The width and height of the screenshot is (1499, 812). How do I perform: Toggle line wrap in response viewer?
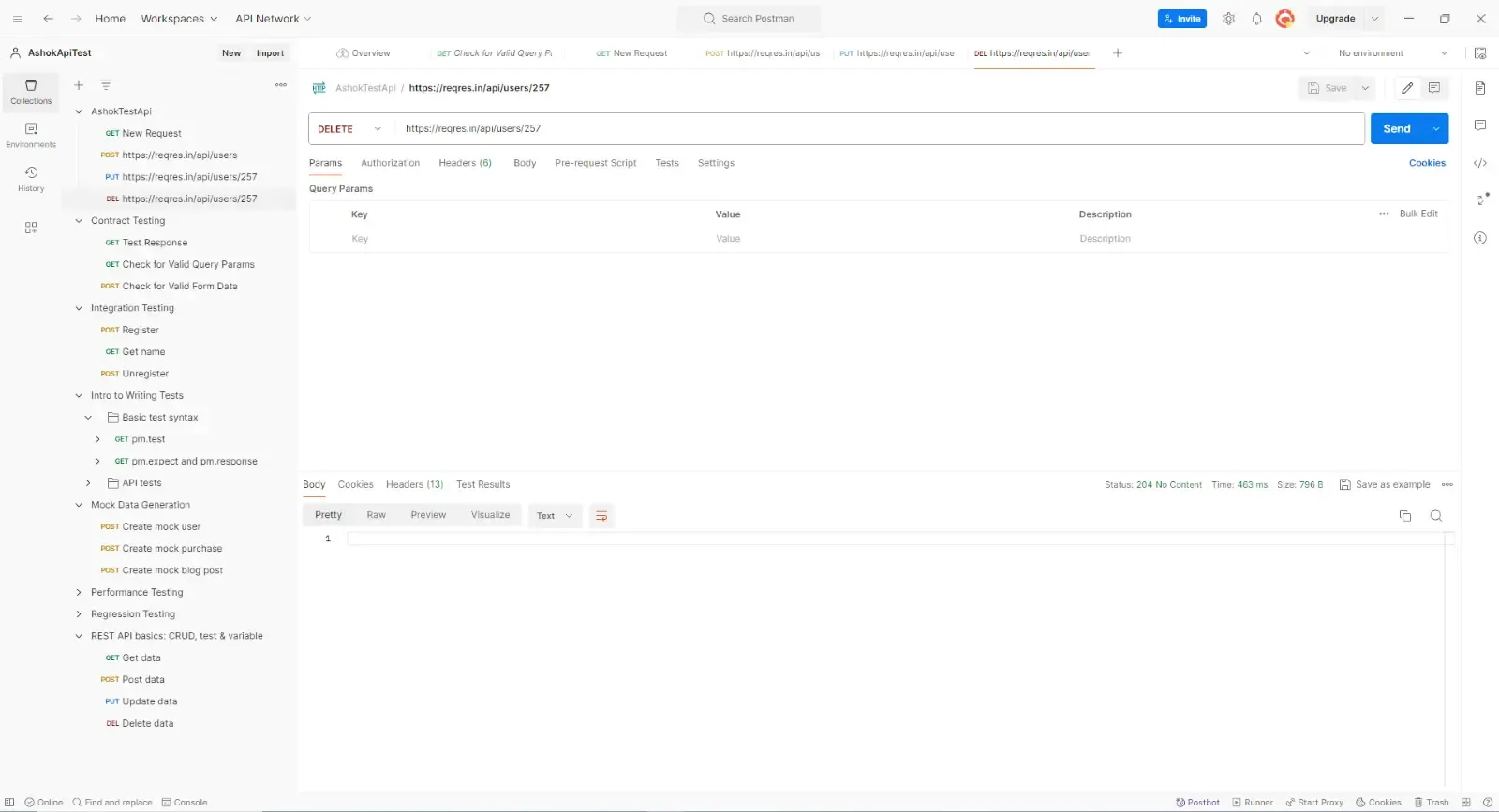601,516
